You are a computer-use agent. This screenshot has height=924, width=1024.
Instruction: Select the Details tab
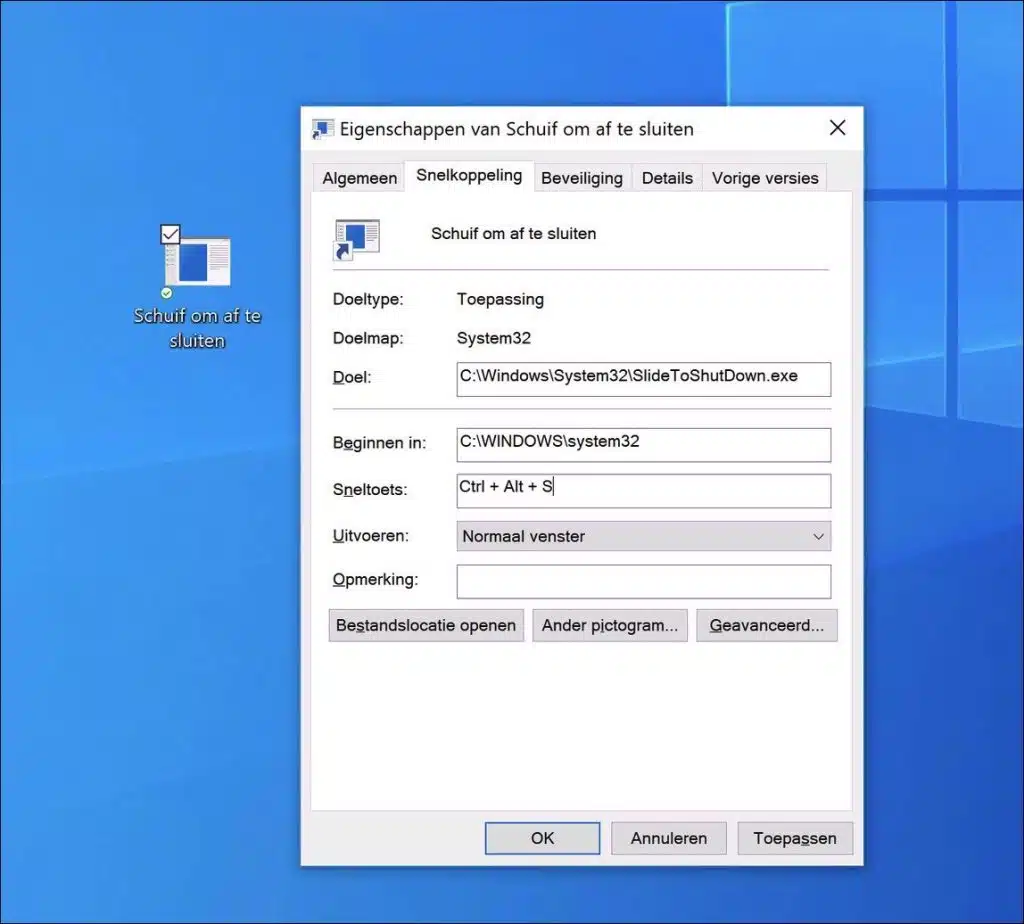coord(667,177)
